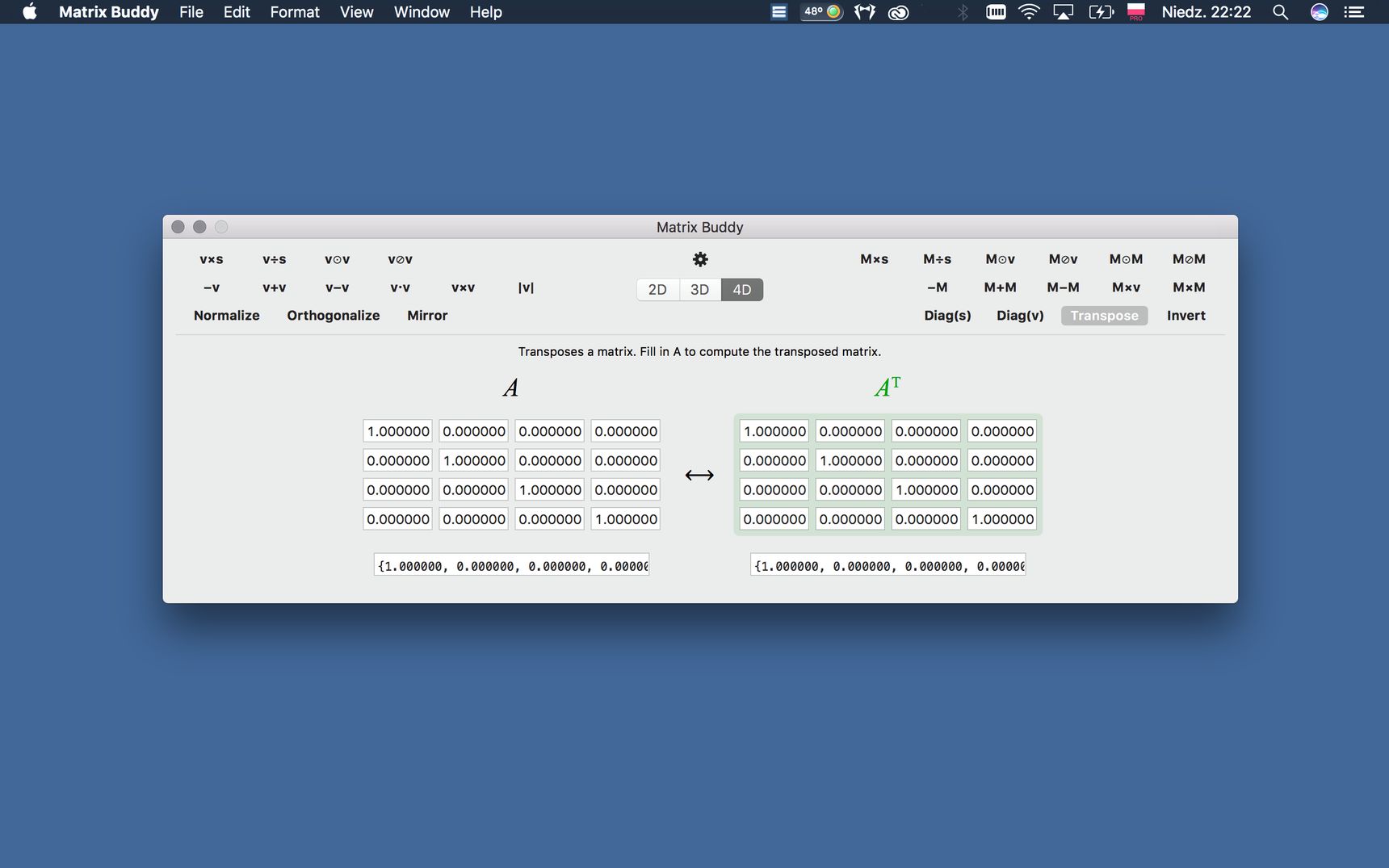Image resolution: width=1389 pixels, height=868 pixels.
Task: Click the Polish flag input source icon
Action: pos(1136,11)
